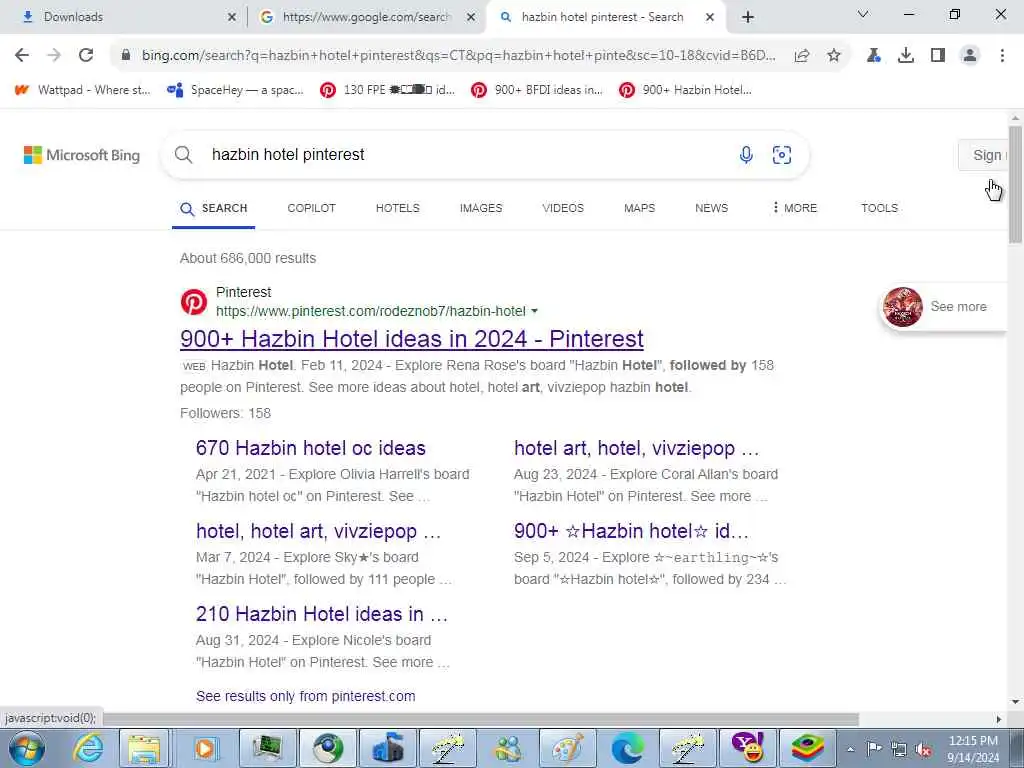Open Bing visual search camera icon
The height and width of the screenshot is (768, 1024).
tap(782, 155)
